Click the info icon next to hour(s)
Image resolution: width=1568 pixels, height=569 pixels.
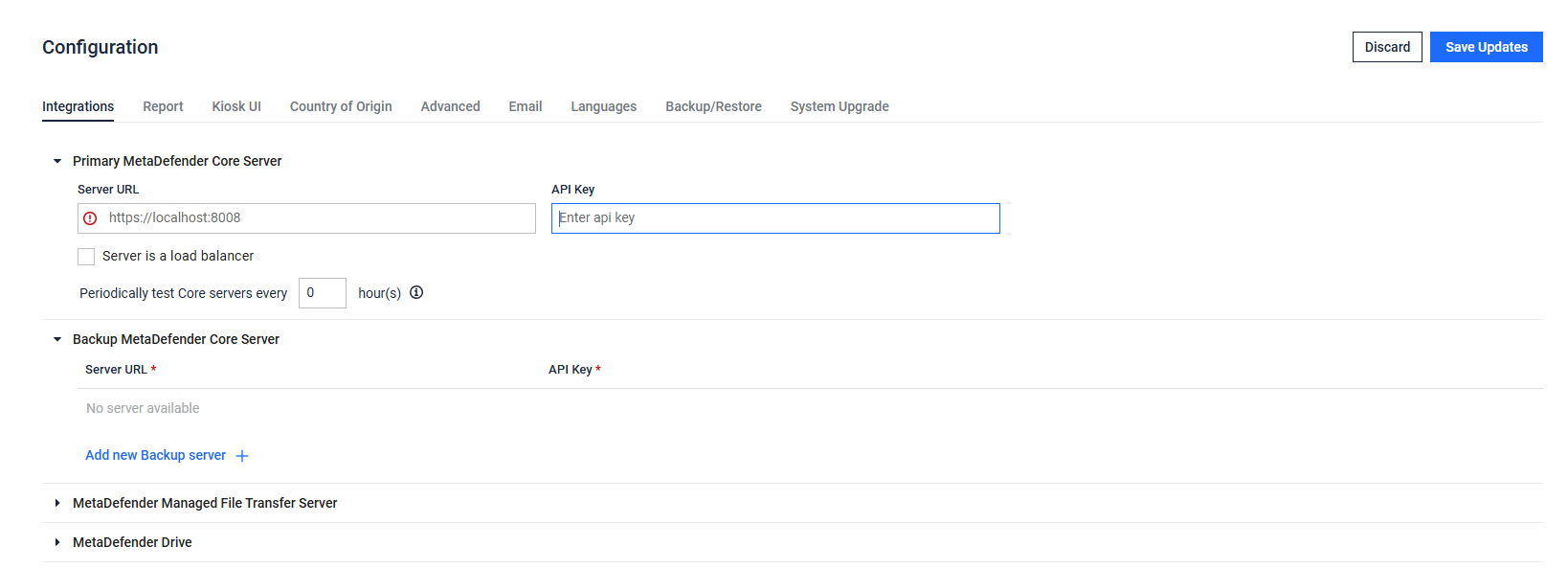point(416,293)
